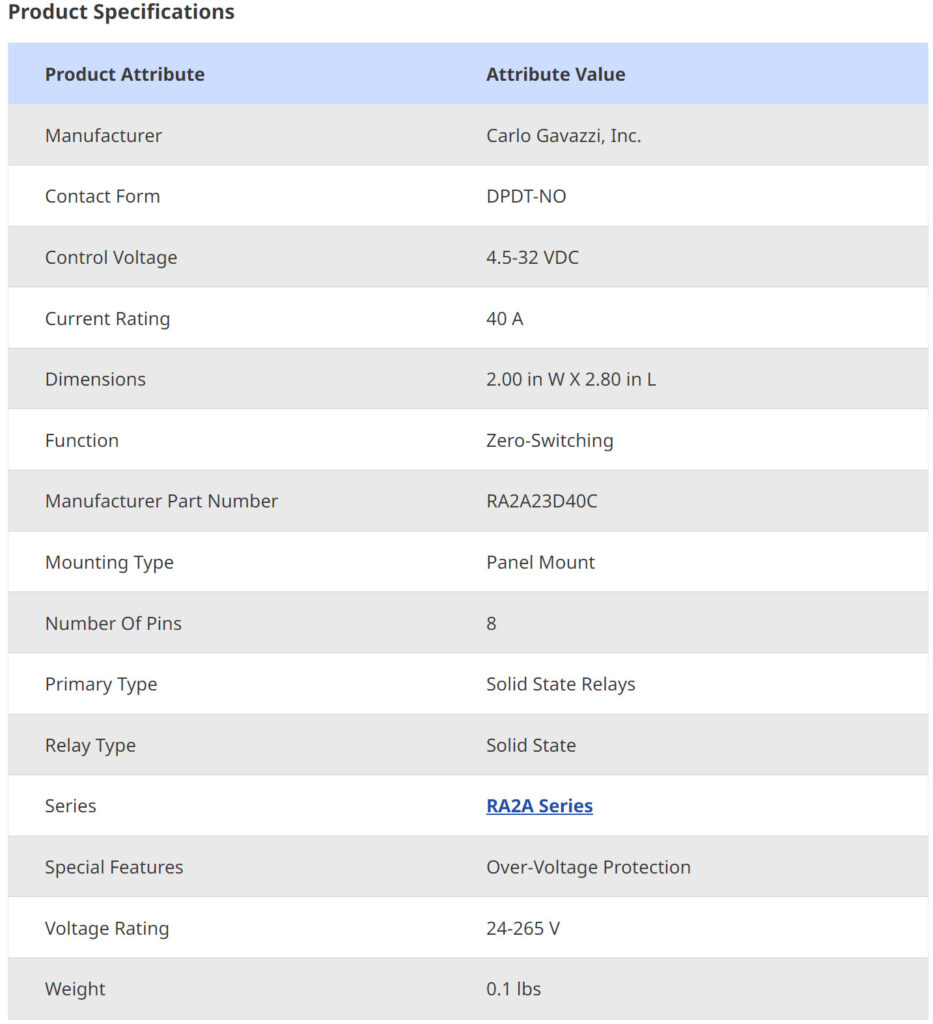Click the 24-265 V voltage rating value
This screenshot has width=933, height=1024.
coord(523,928)
